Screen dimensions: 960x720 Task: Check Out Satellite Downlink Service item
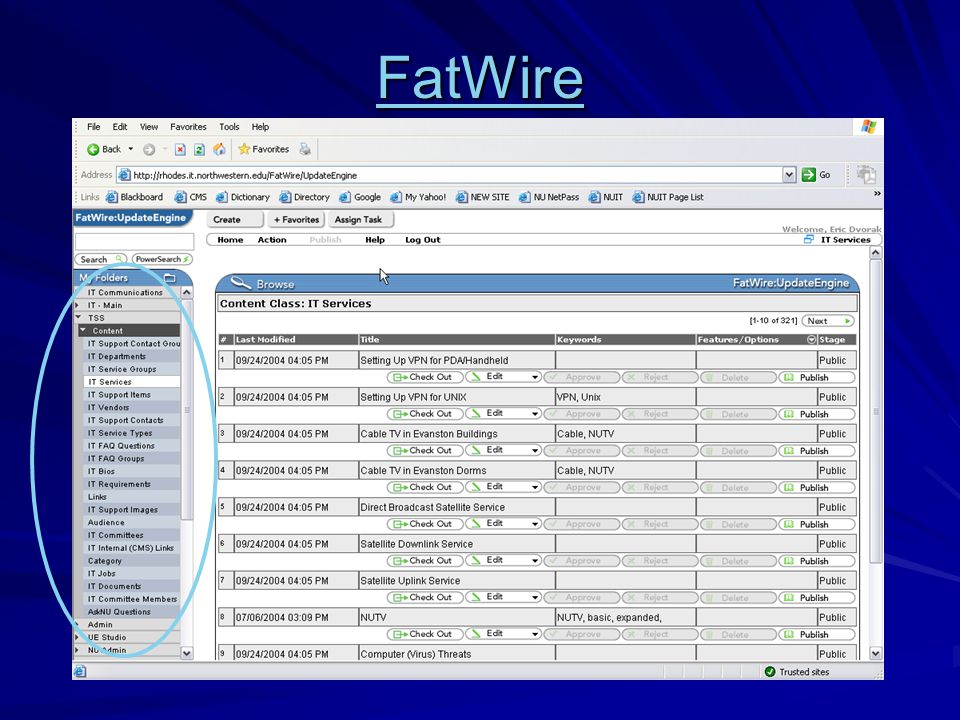[424, 561]
